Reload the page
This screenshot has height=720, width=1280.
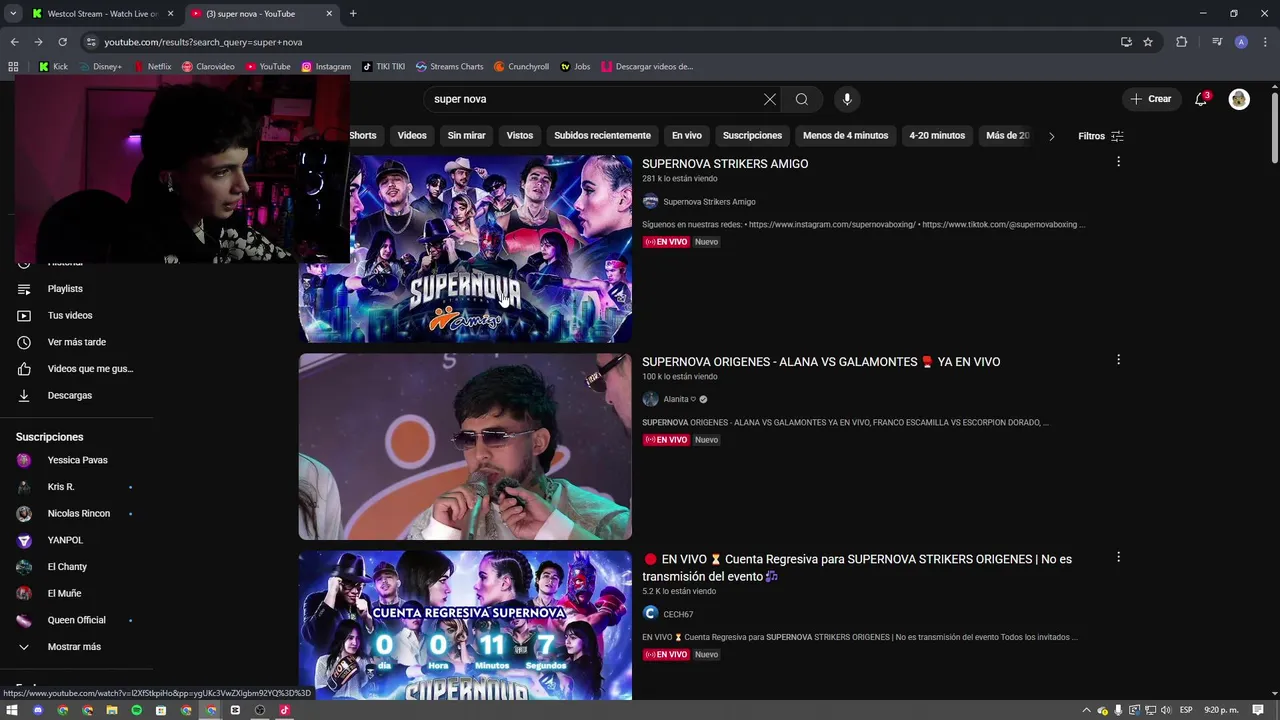(x=62, y=42)
